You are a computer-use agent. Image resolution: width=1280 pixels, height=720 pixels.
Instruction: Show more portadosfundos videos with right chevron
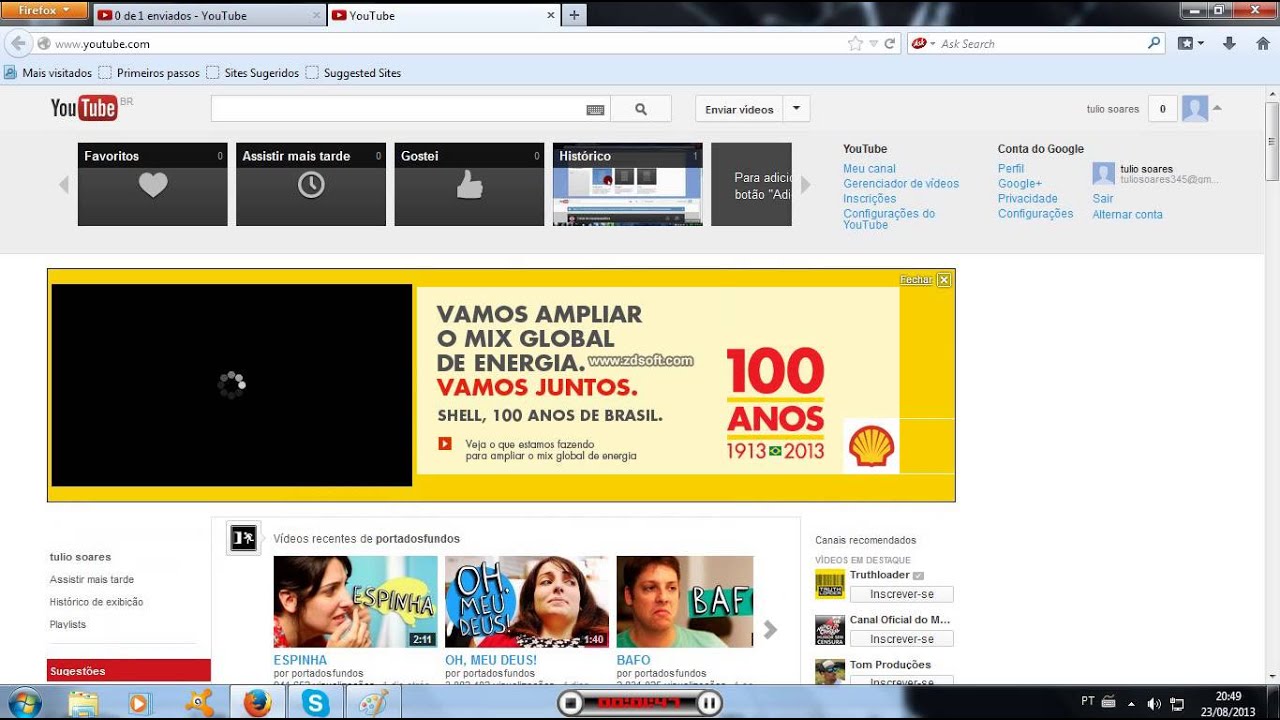tap(770, 629)
